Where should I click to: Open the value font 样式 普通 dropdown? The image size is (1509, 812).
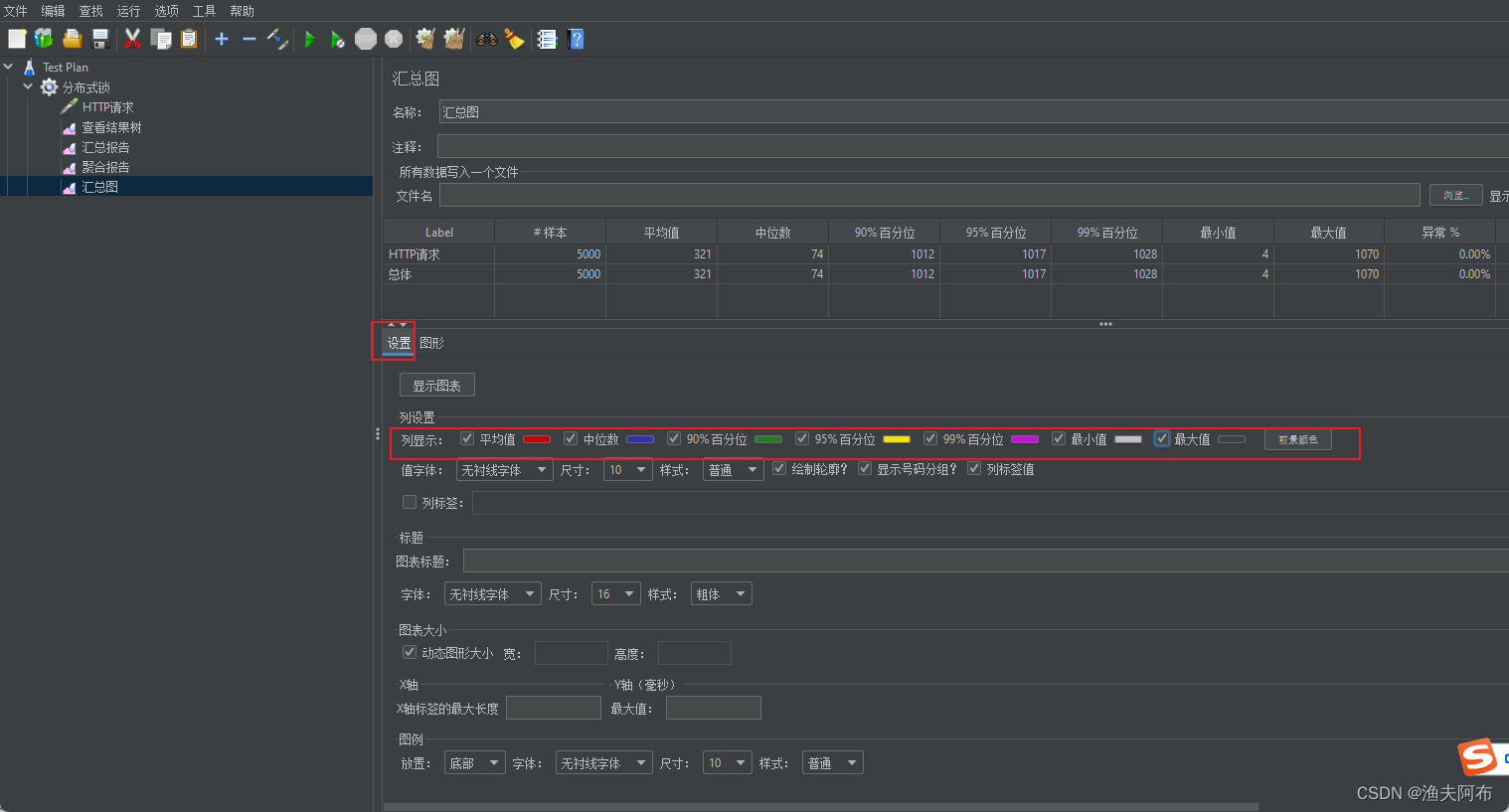[734, 469]
